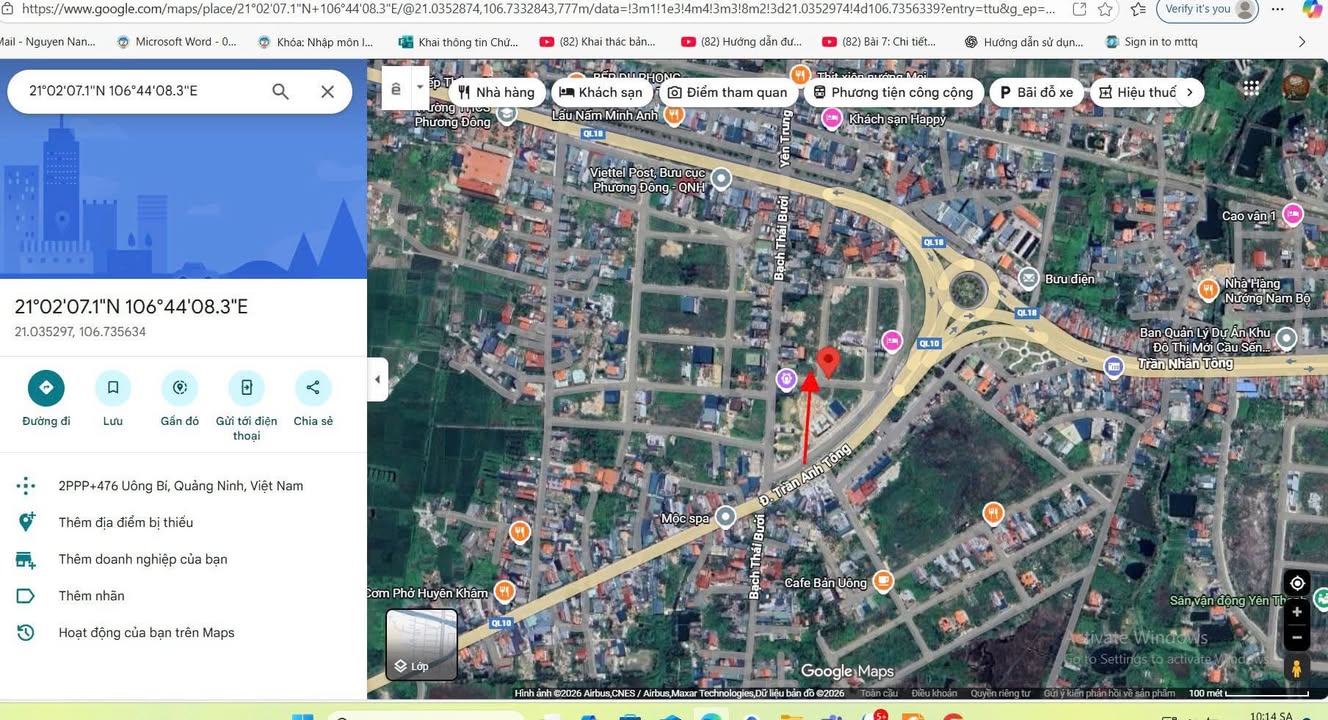Zoom in the map with plus button

pos(1297,612)
